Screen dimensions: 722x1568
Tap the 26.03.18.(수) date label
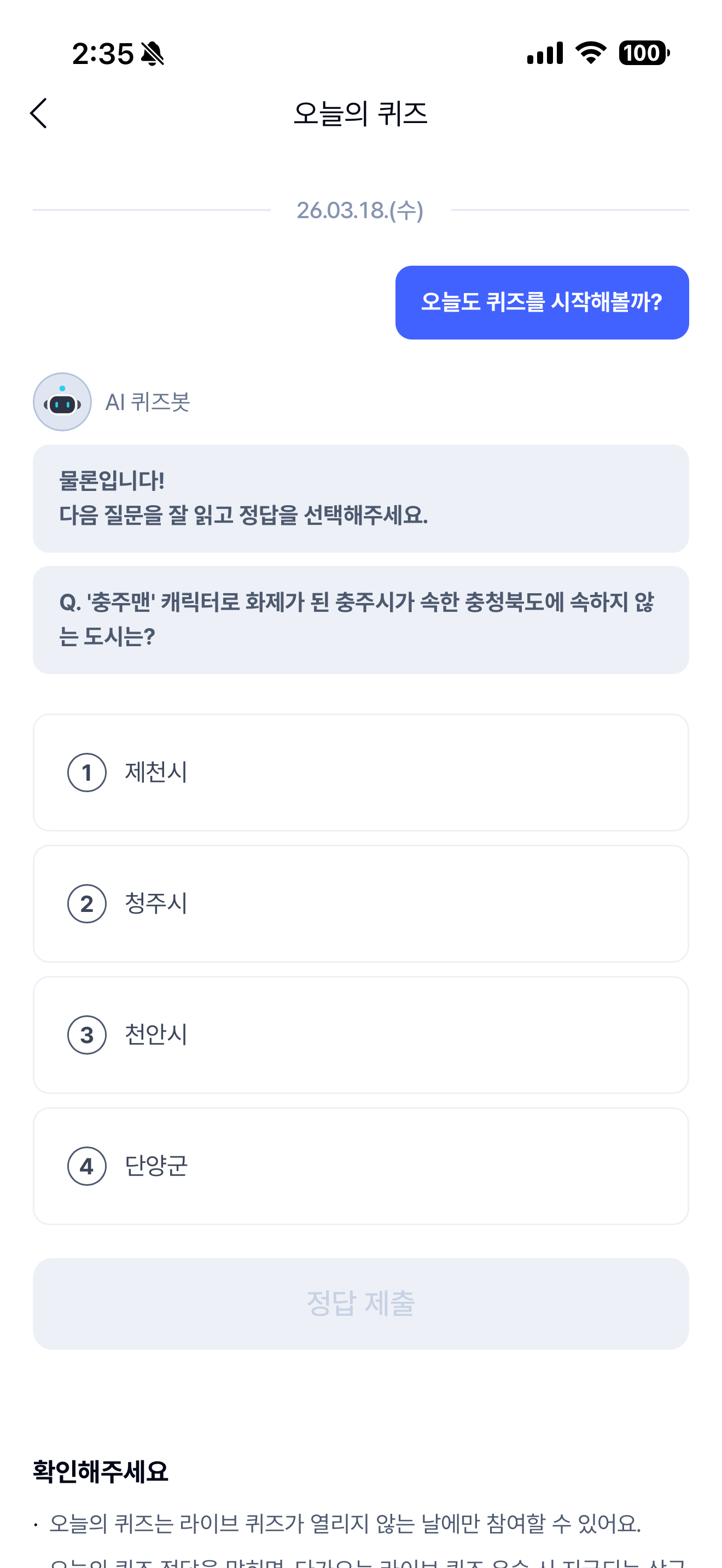pos(360,210)
